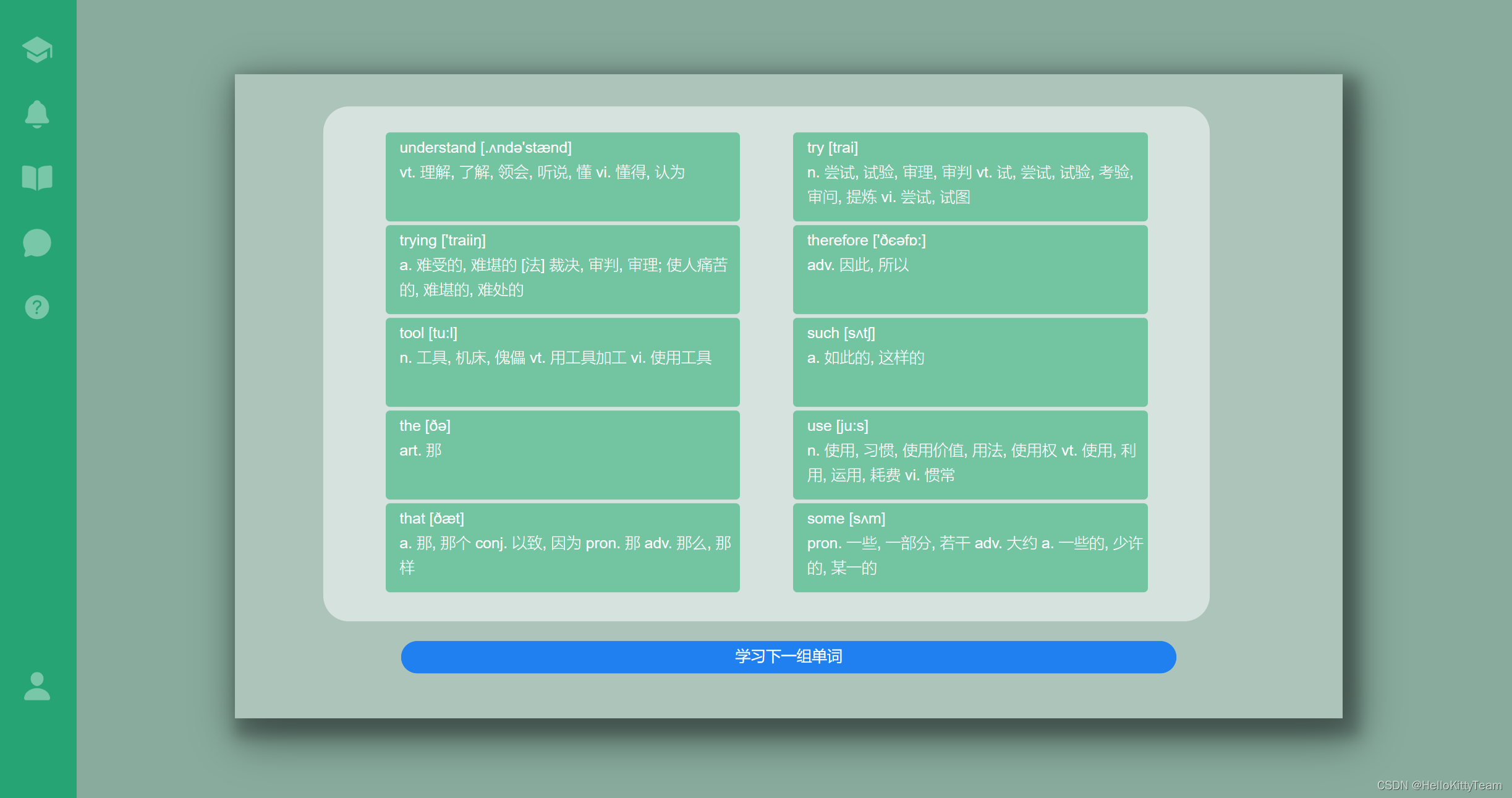Select the 'therefore' word card
1512x798 pixels.
[970, 269]
